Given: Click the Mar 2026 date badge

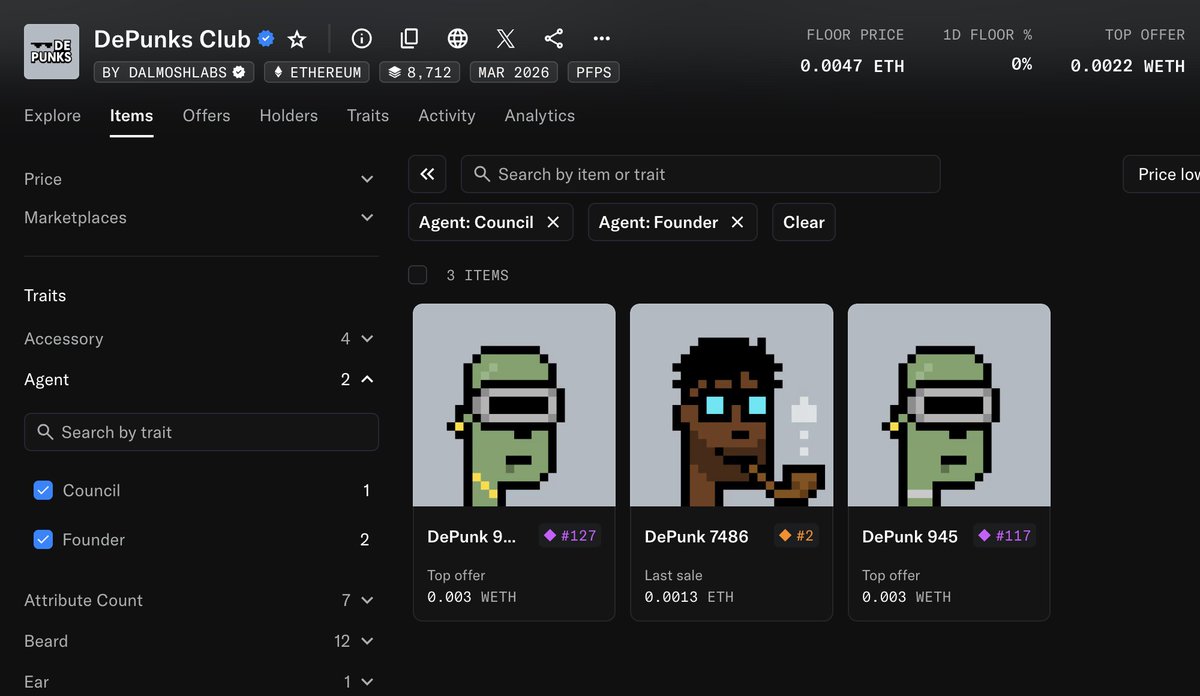Looking at the screenshot, I should tap(514, 73).
